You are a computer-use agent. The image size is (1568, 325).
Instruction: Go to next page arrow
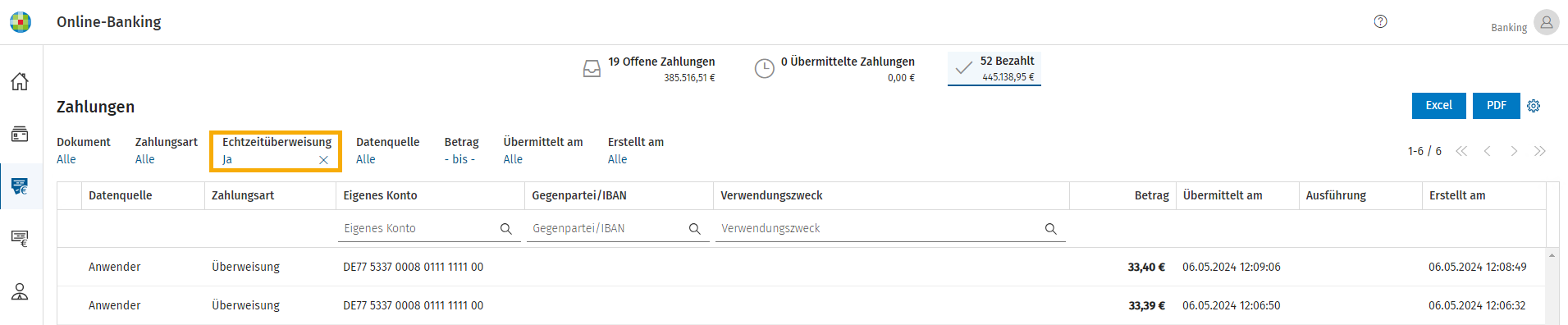pos(1514,151)
